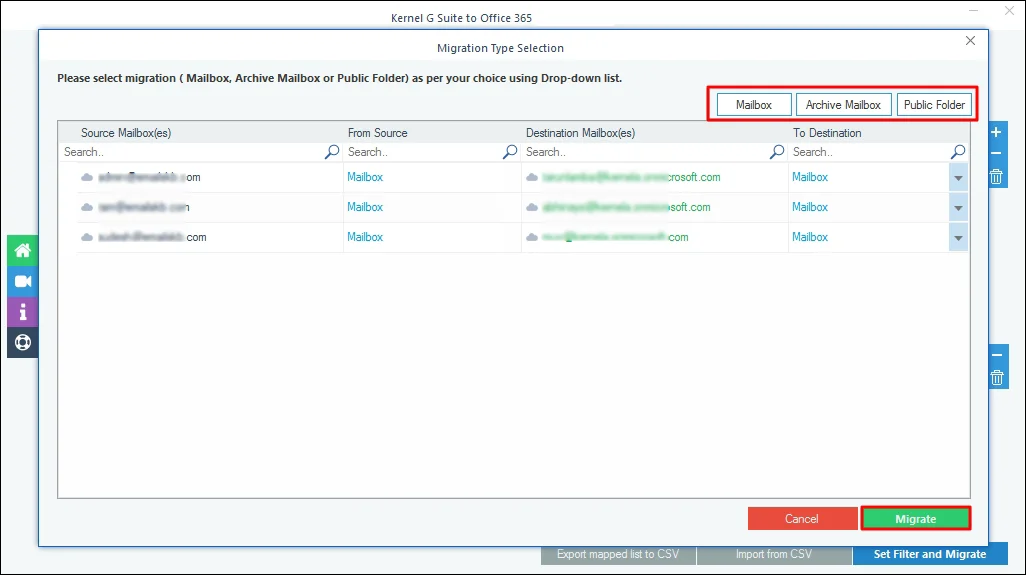1026x575 pixels.
Task: Select the Archive Mailbox type button
Action: tap(843, 105)
